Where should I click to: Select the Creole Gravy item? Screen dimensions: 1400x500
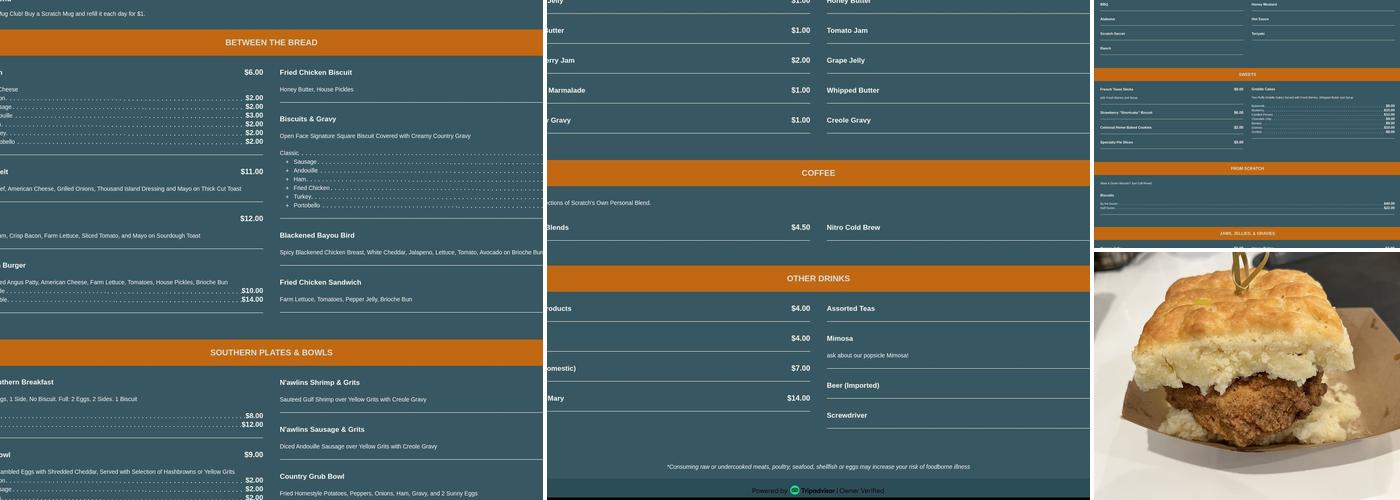848,121
